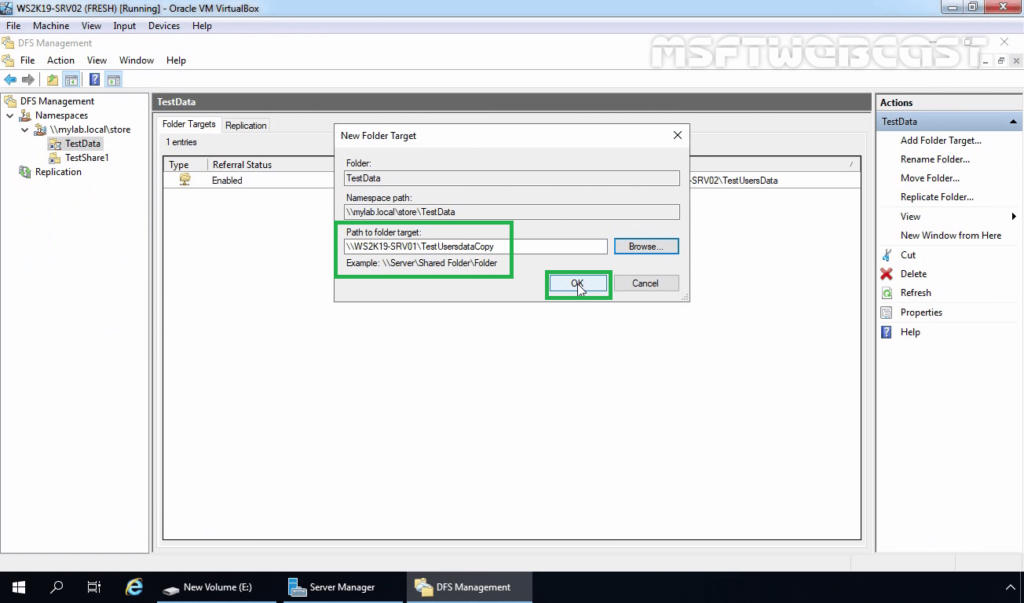This screenshot has height=603, width=1024.
Task: Select TestShare1 in the namespace tree
Action: click(x=86, y=157)
